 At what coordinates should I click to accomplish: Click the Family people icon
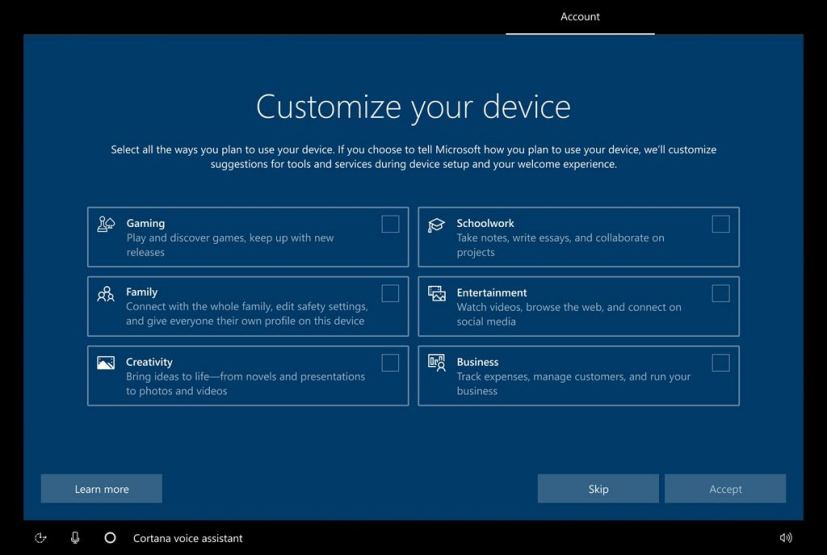[105, 294]
